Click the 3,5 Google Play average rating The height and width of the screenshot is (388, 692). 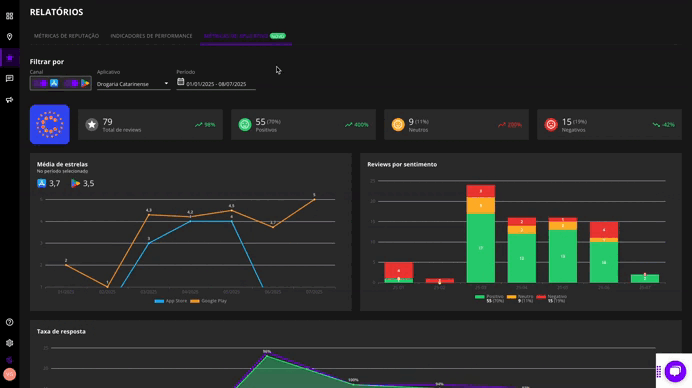88,183
